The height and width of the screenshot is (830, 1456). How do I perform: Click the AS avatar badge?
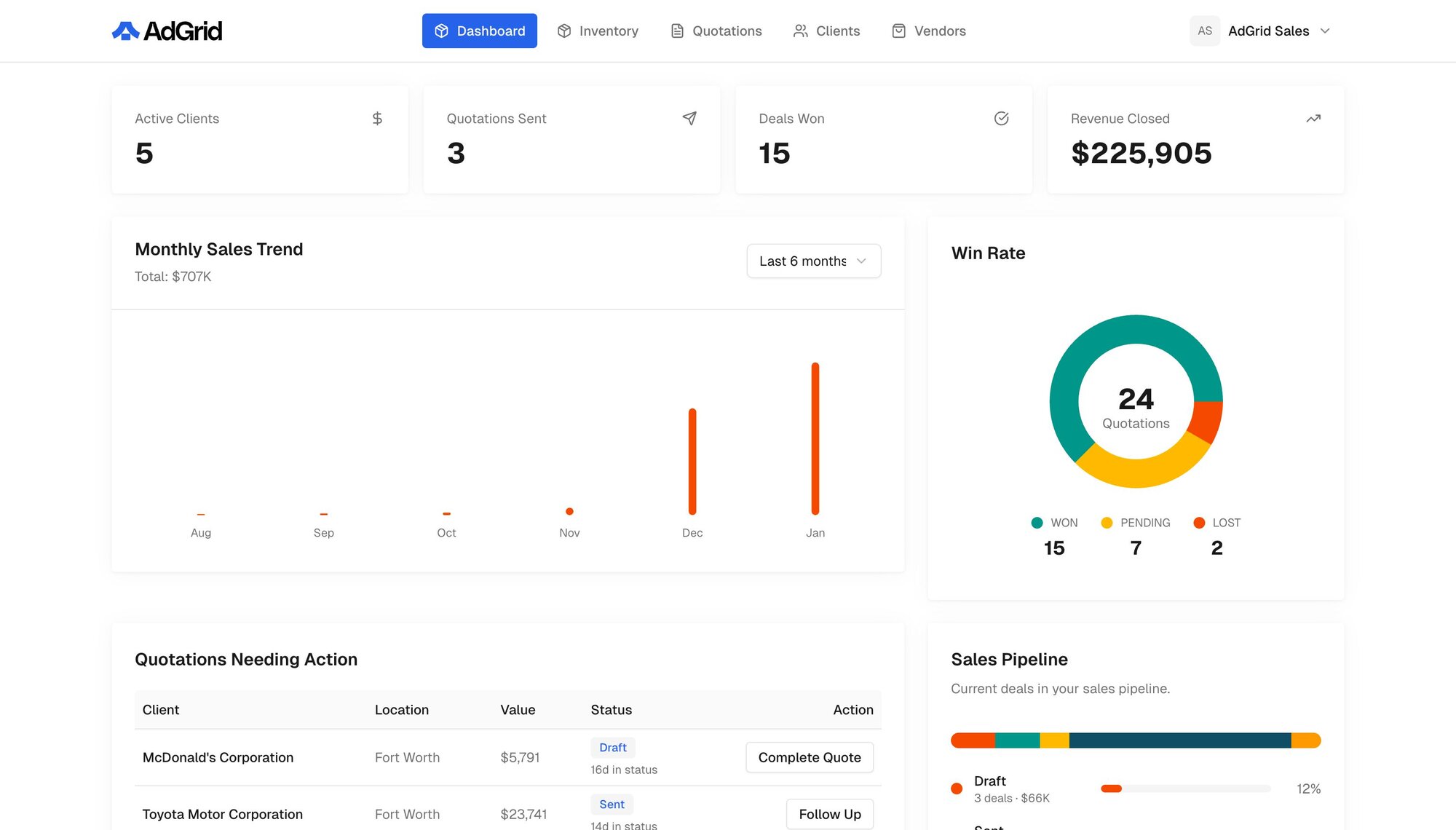coord(1205,31)
